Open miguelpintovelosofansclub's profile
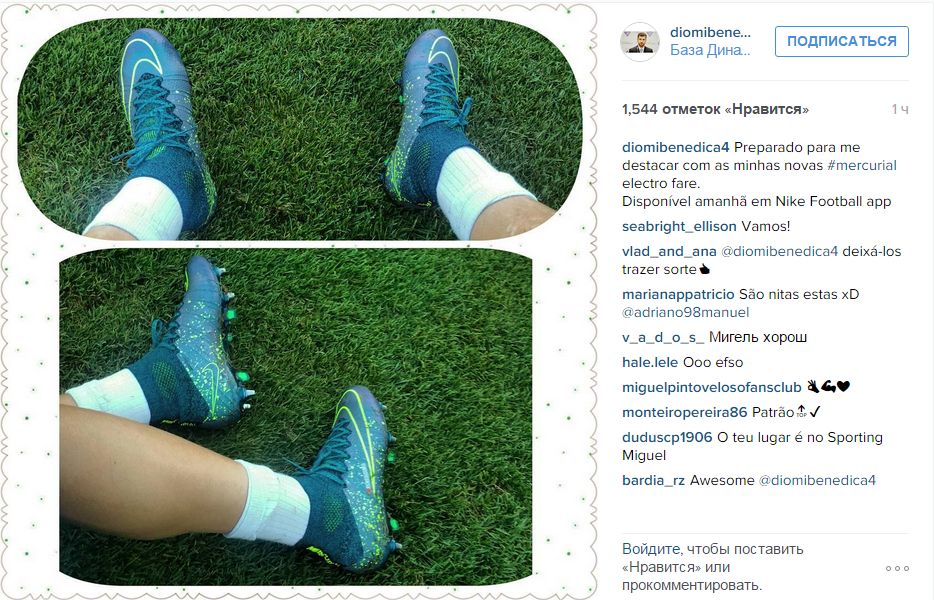Image resolution: width=934 pixels, height=600 pixels. point(712,387)
